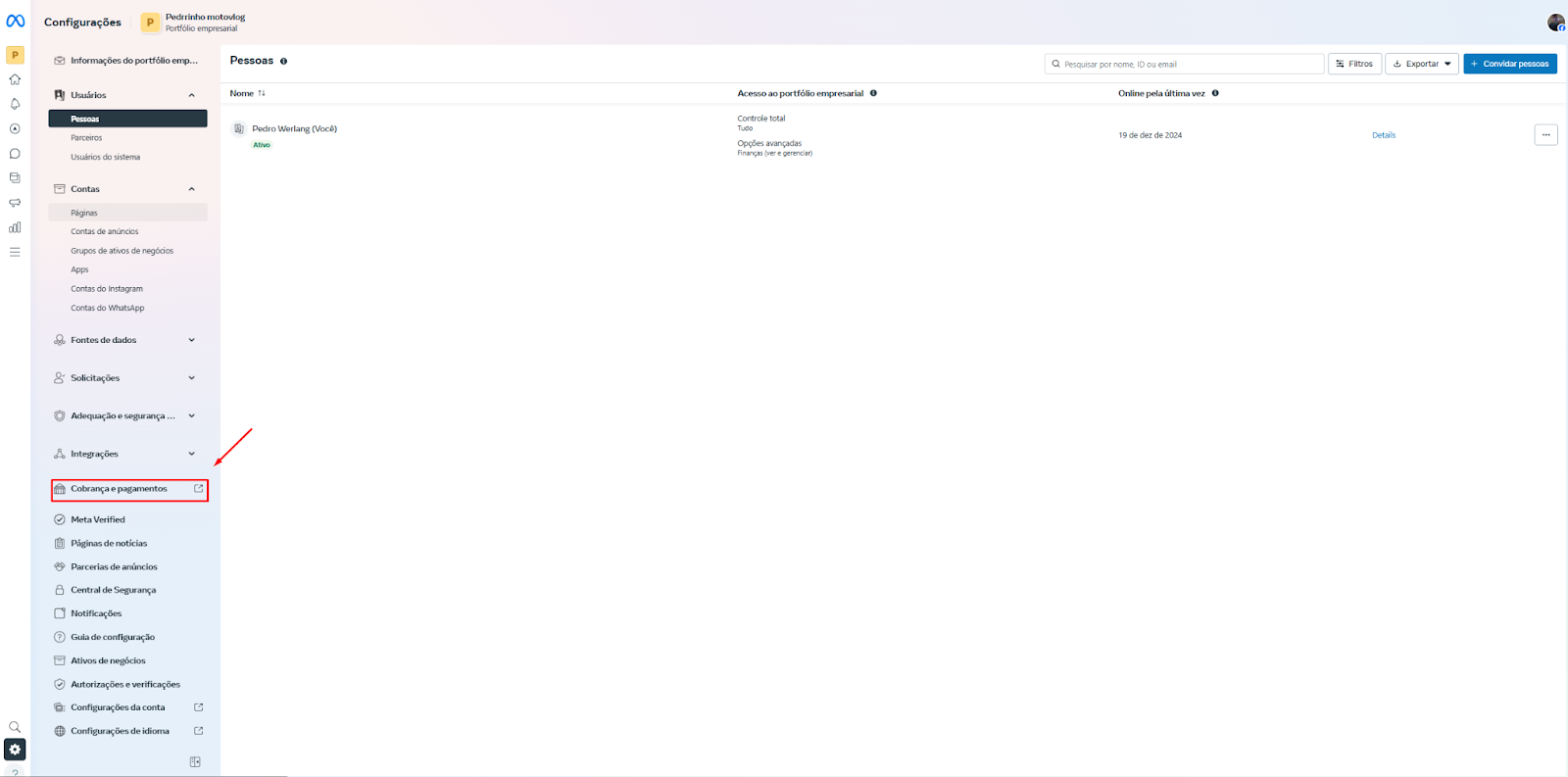Click the people search input field
1568x777 pixels.
(x=1186, y=64)
